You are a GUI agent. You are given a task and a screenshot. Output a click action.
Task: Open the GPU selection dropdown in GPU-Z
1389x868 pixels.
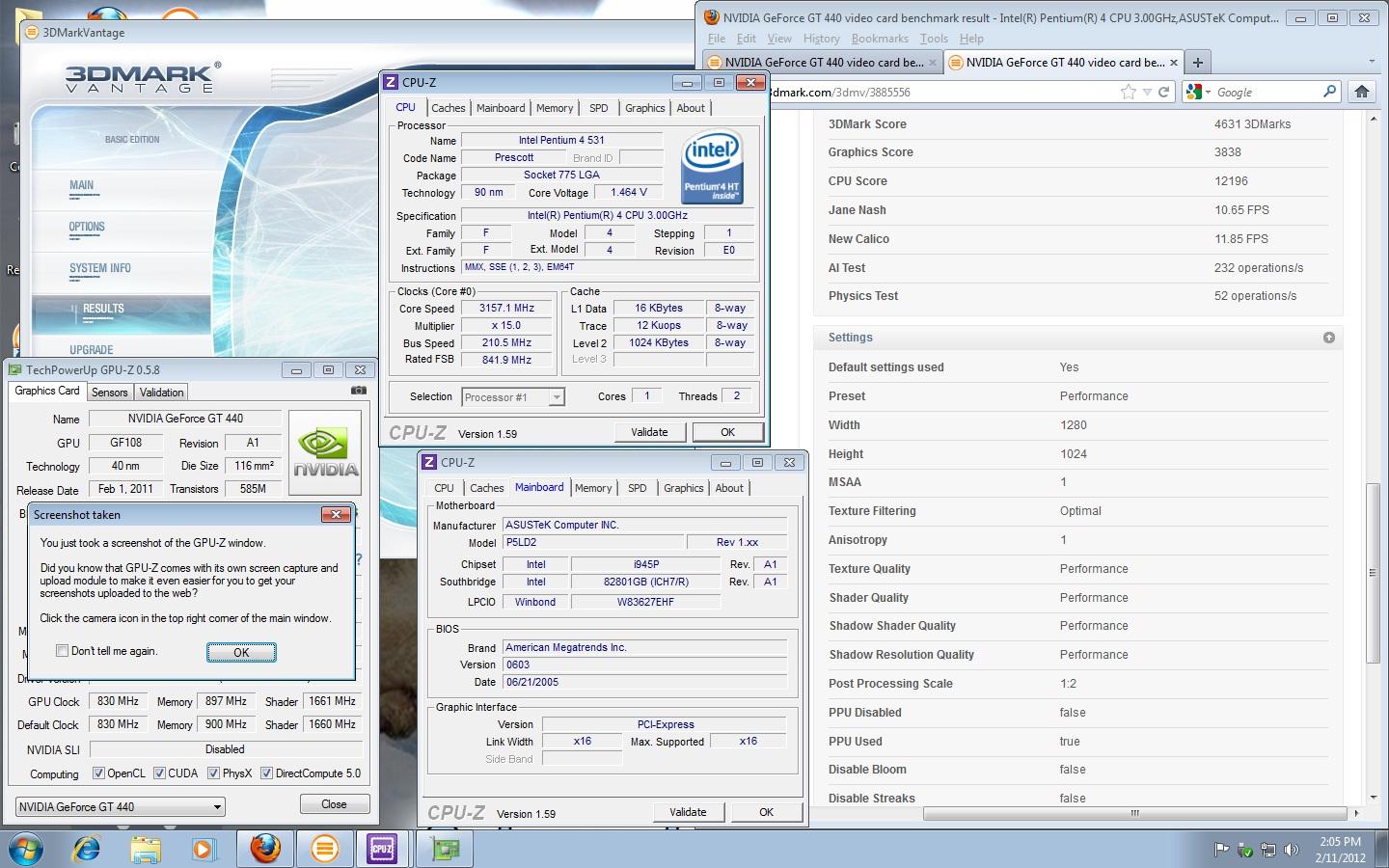[x=121, y=807]
